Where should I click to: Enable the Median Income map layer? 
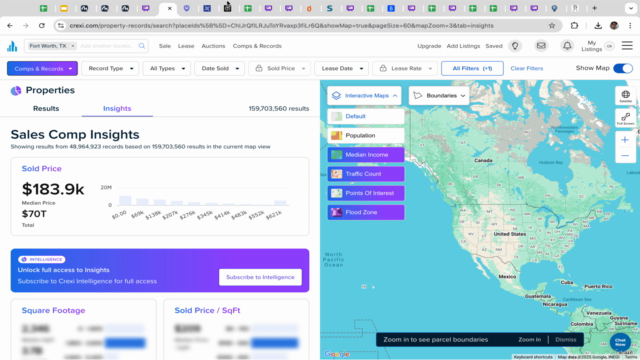[366, 155]
